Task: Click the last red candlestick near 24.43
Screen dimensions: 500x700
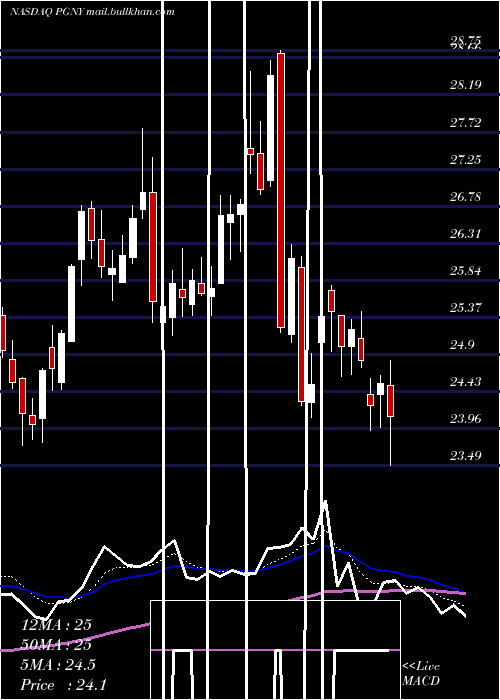Action: click(x=391, y=401)
